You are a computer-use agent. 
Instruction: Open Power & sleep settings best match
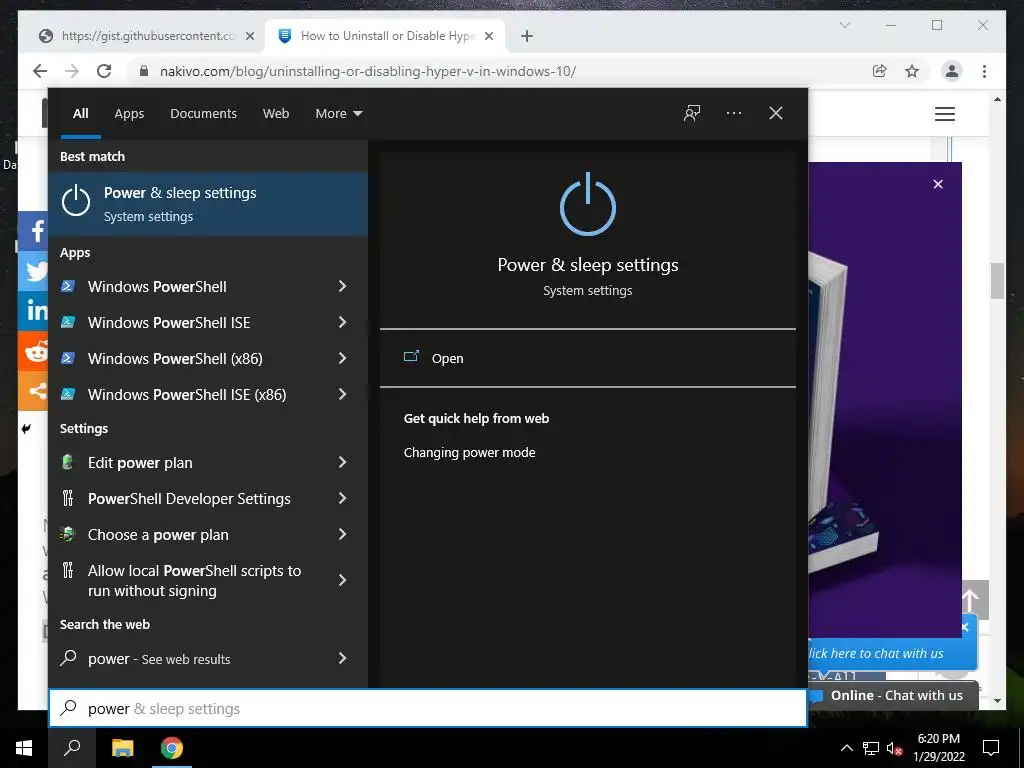pos(208,204)
